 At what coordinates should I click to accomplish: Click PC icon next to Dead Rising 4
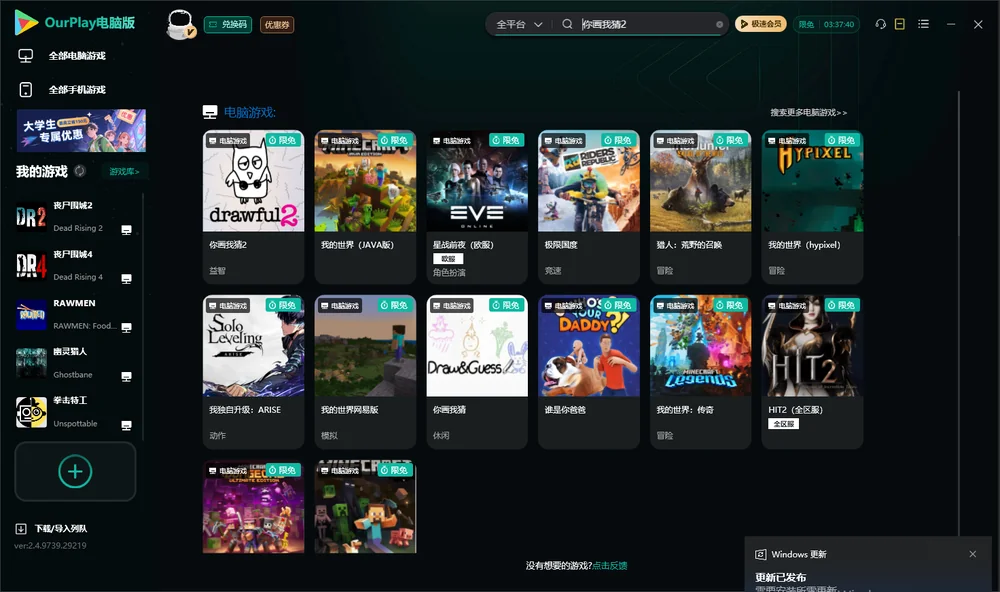point(126,279)
